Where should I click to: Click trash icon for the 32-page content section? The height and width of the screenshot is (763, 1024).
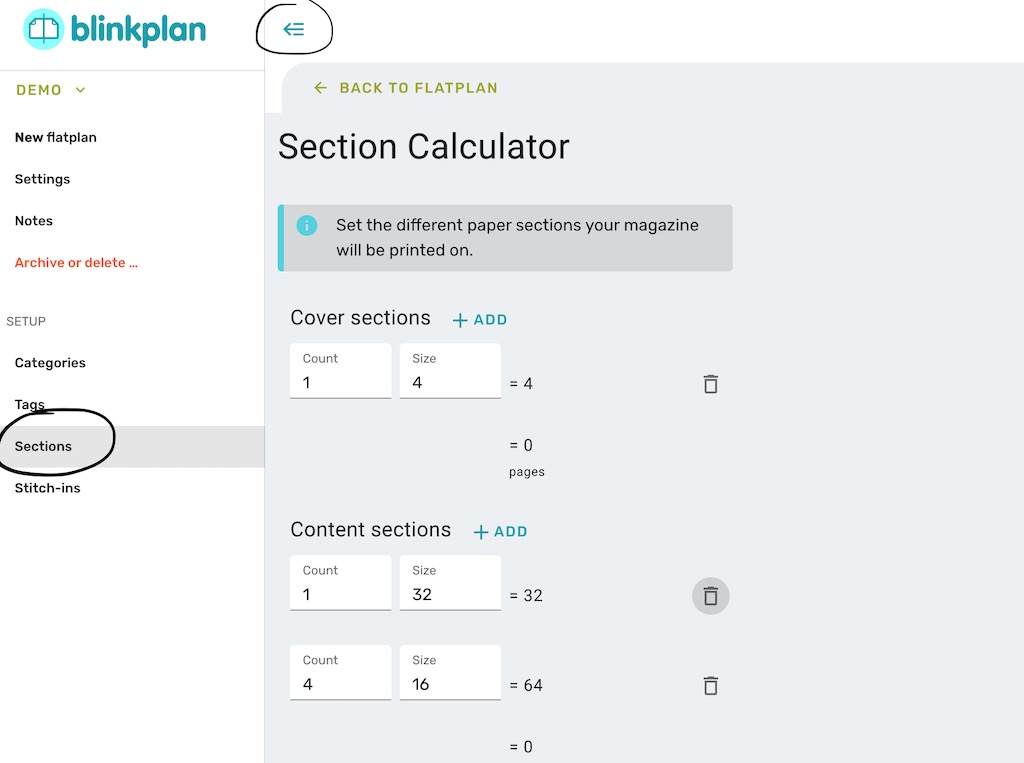(710, 595)
